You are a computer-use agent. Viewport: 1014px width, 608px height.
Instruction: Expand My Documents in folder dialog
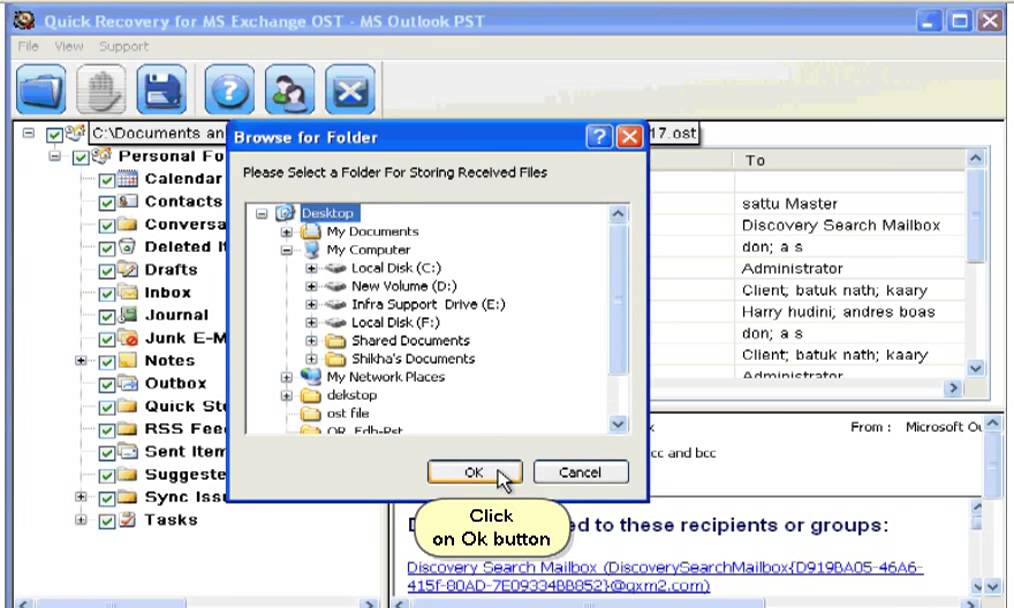[286, 232]
